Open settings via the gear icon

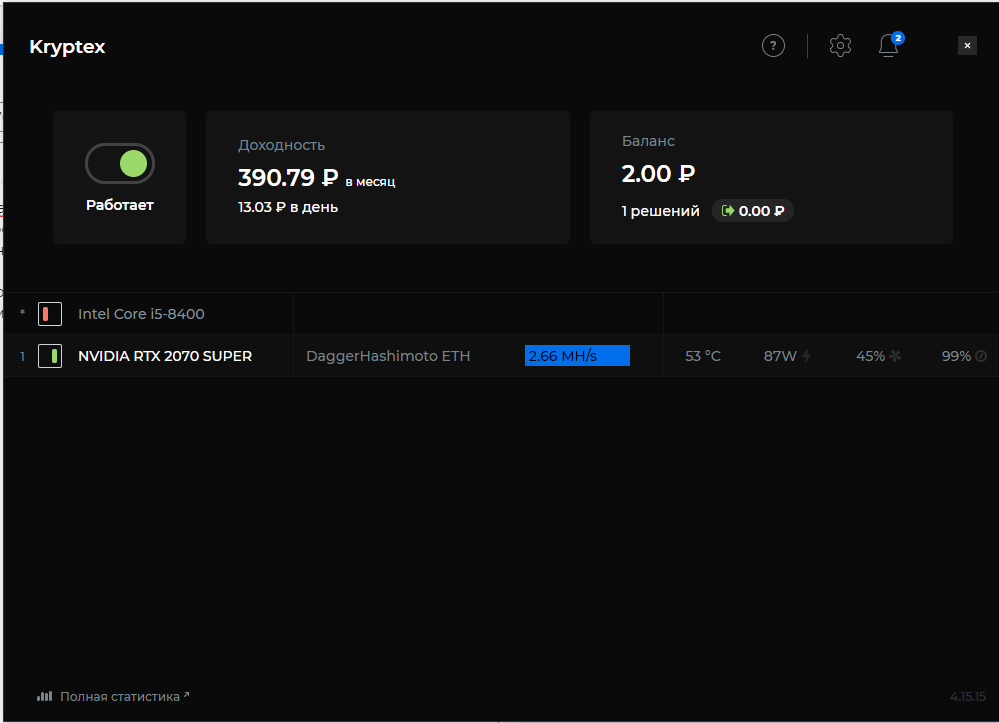pos(840,46)
